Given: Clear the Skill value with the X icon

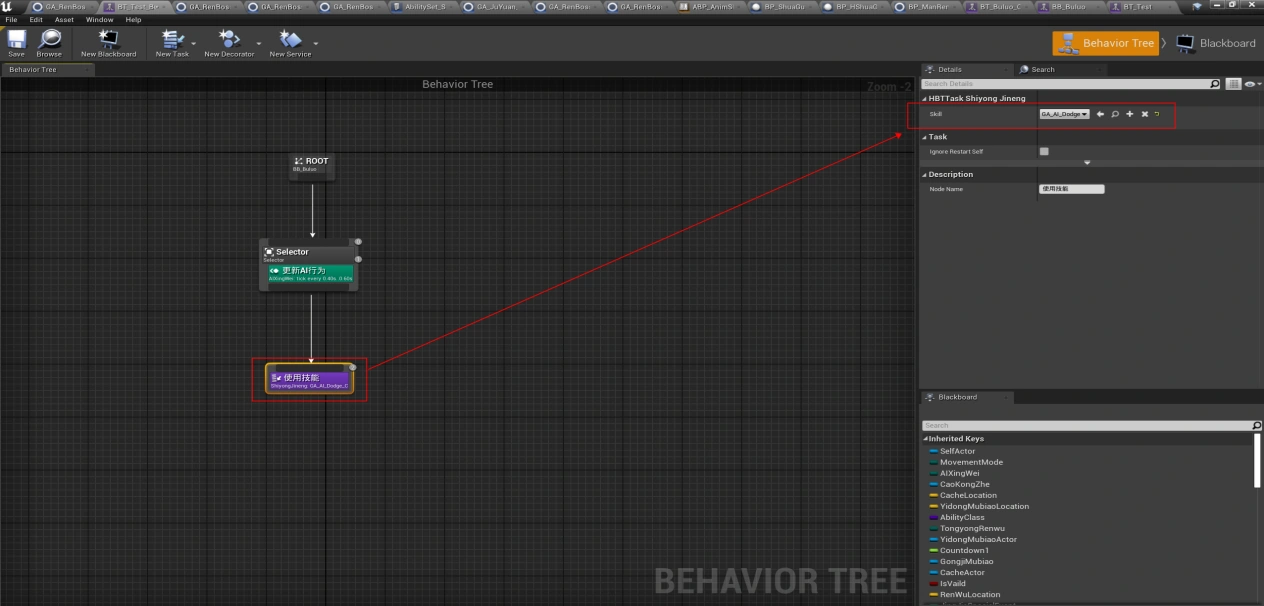Looking at the screenshot, I should pyautogui.click(x=1145, y=114).
